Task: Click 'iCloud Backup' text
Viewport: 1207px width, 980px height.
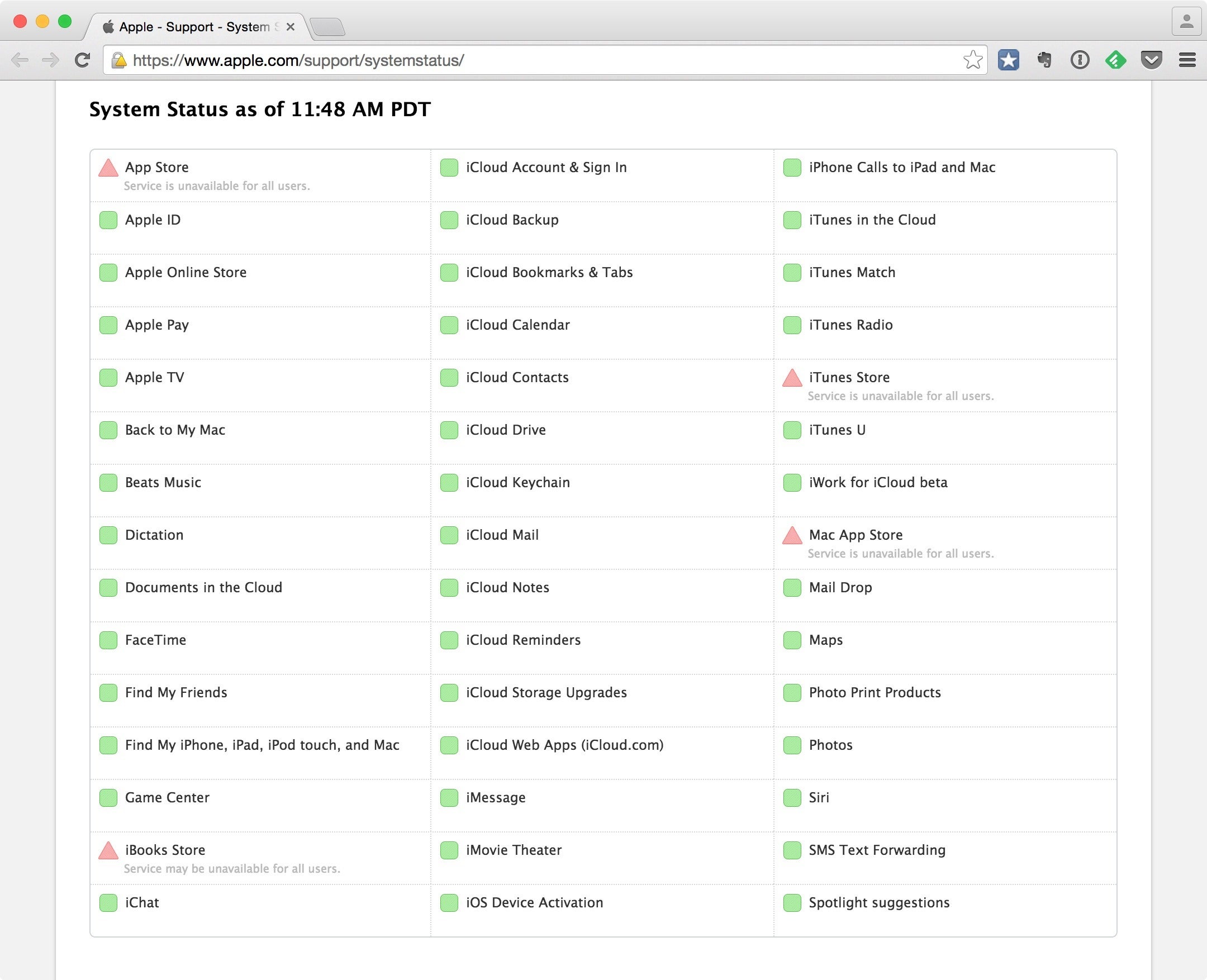Action: [x=512, y=220]
